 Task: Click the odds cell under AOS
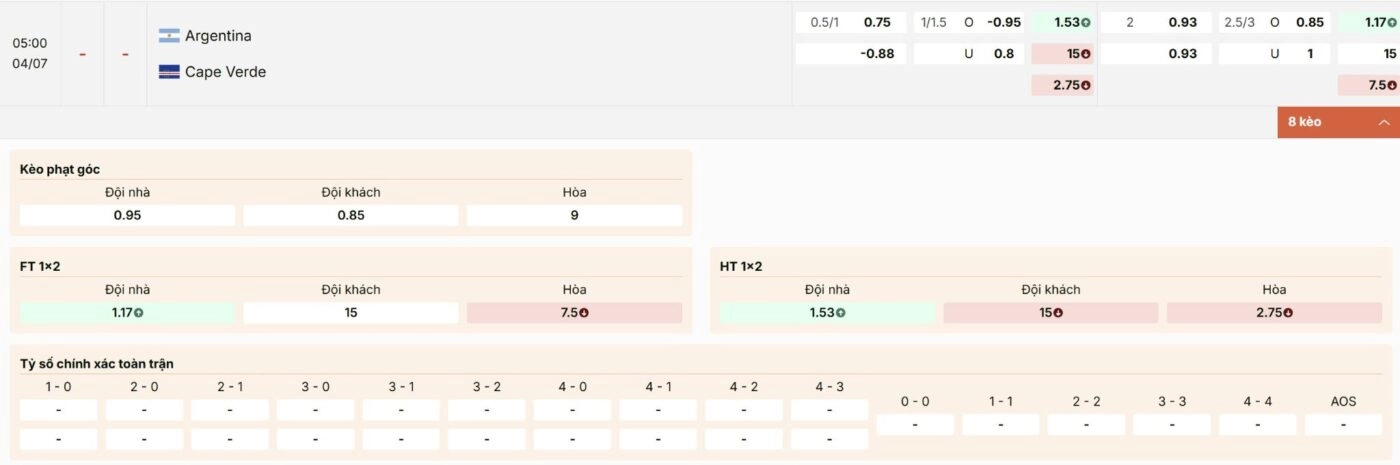(x=1343, y=425)
